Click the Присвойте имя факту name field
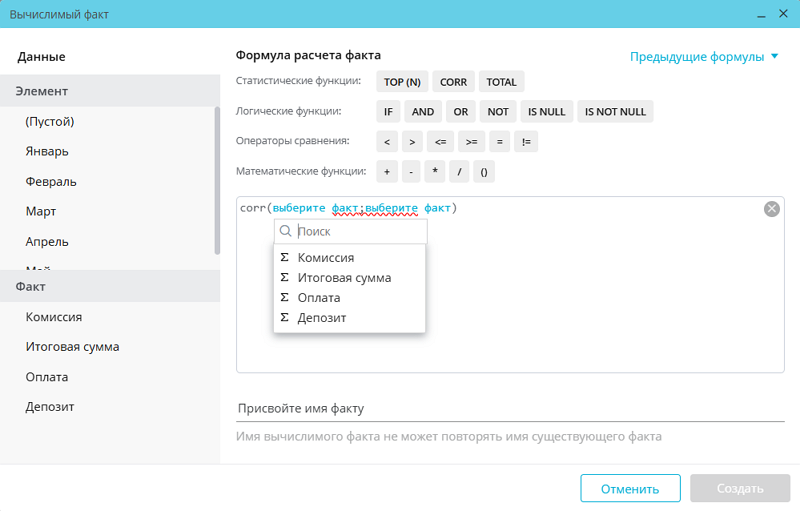800x511 pixels. click(510, 408)
